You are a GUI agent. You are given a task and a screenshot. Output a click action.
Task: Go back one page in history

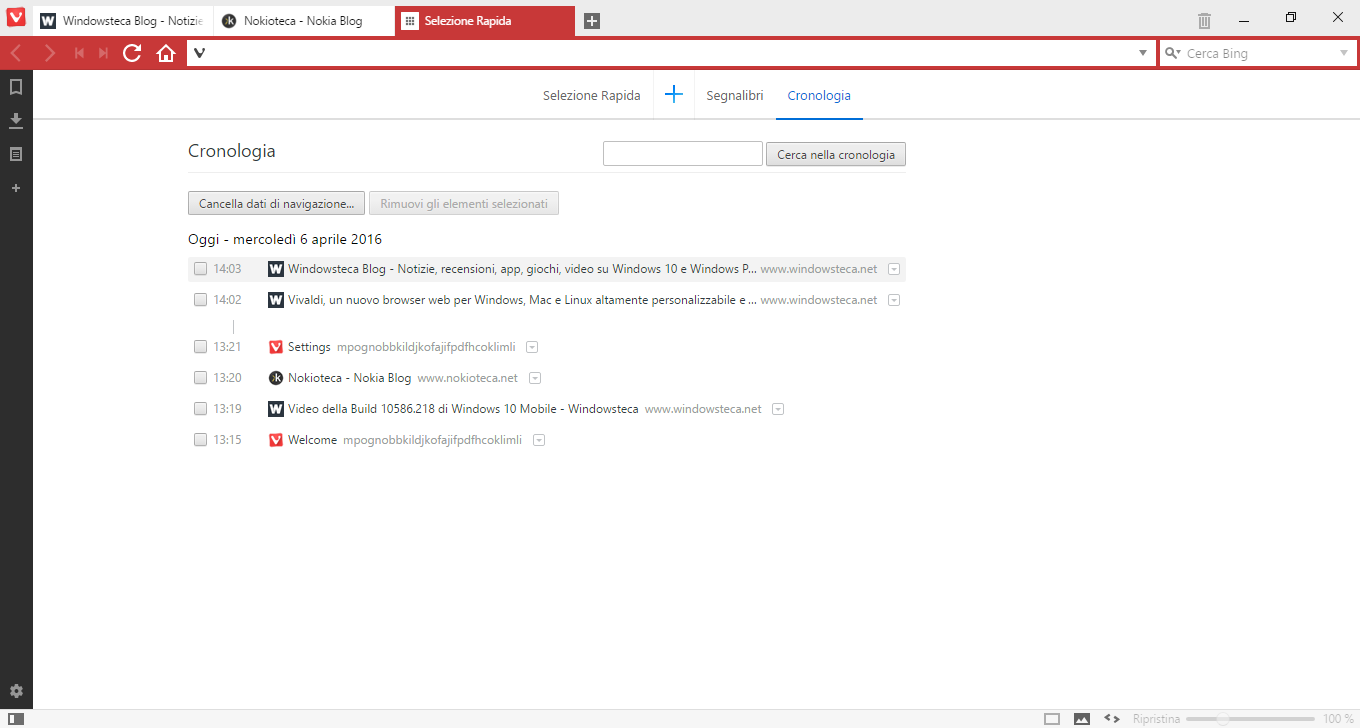pyautogui.click(x=17, y=53)
